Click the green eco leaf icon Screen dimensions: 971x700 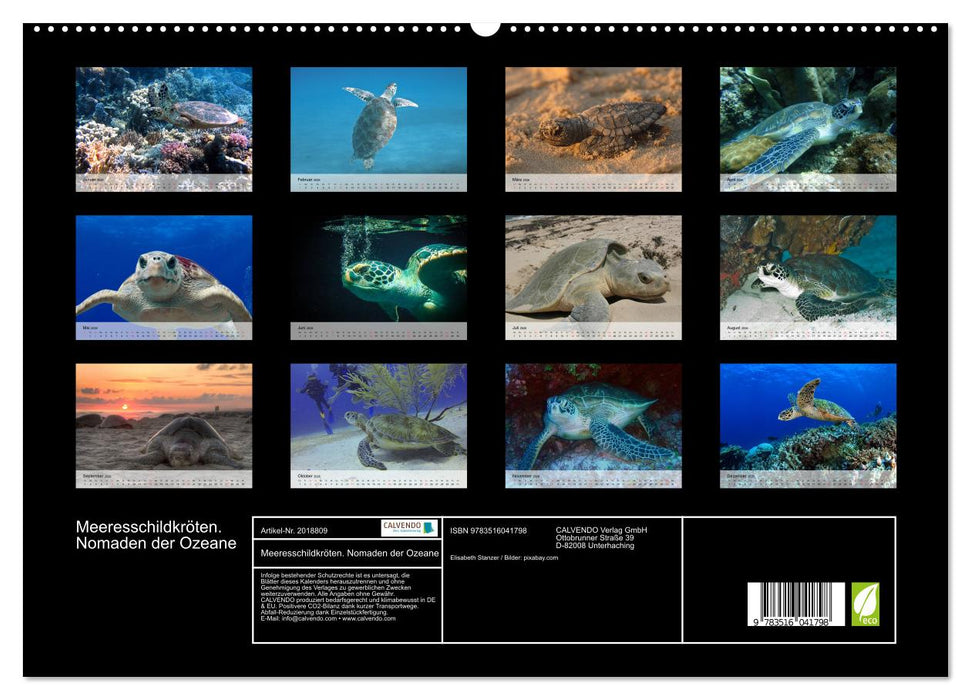[865, 605]
